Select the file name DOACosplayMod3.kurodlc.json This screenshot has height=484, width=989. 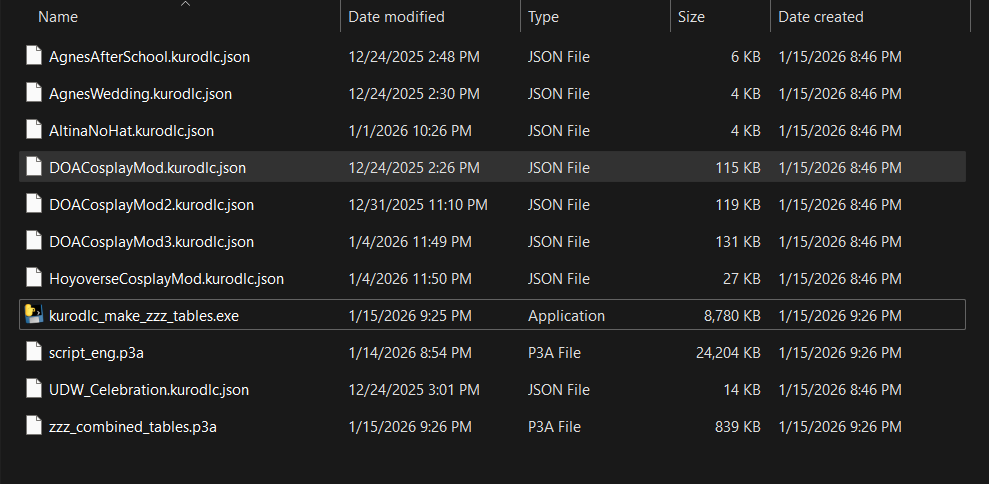click(x=151, y=242)
